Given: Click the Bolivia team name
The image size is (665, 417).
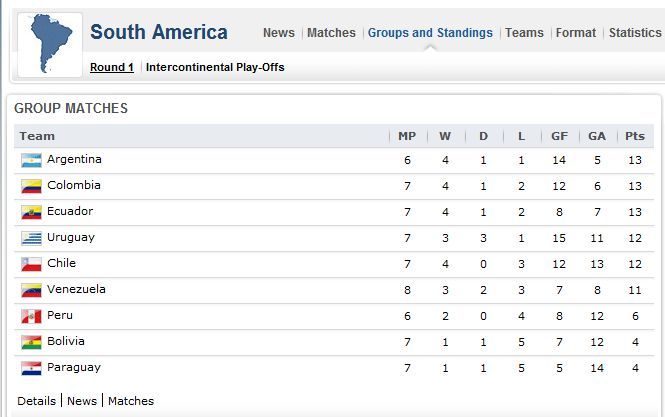Looking at the screenshot, I should point(66,341).
